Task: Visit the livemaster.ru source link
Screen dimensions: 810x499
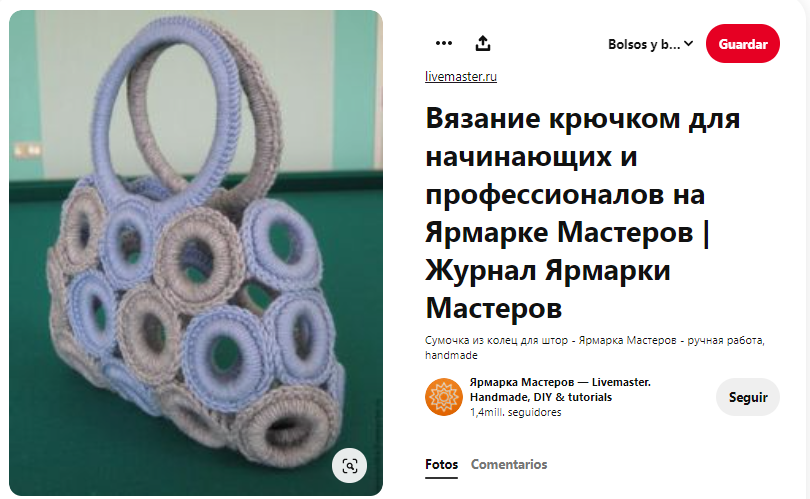Action: point(461,76)
